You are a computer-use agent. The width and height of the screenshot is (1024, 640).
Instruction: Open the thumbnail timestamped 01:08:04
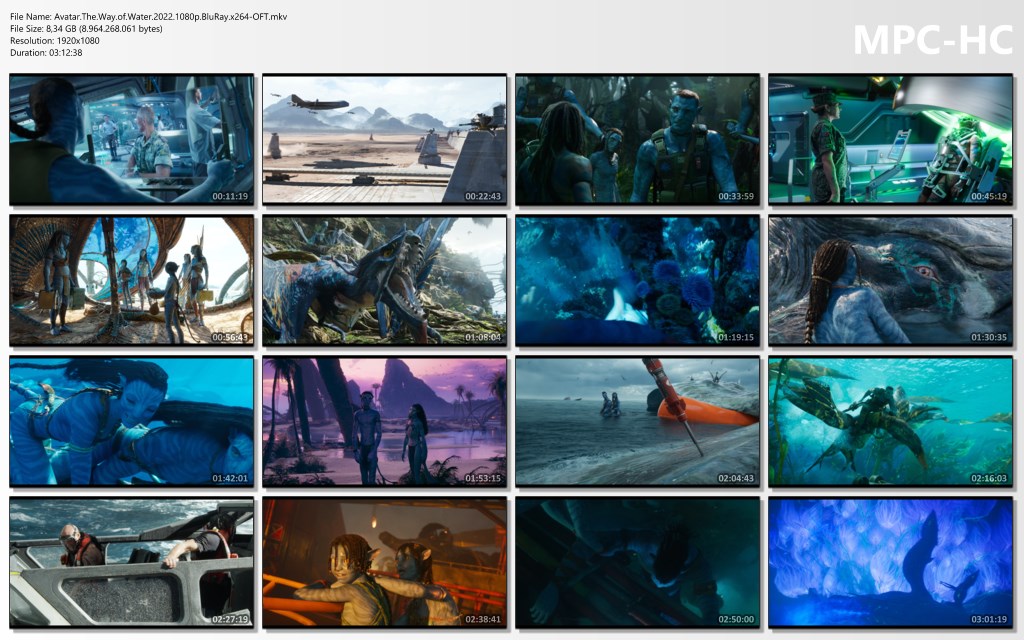pos(385,281)
